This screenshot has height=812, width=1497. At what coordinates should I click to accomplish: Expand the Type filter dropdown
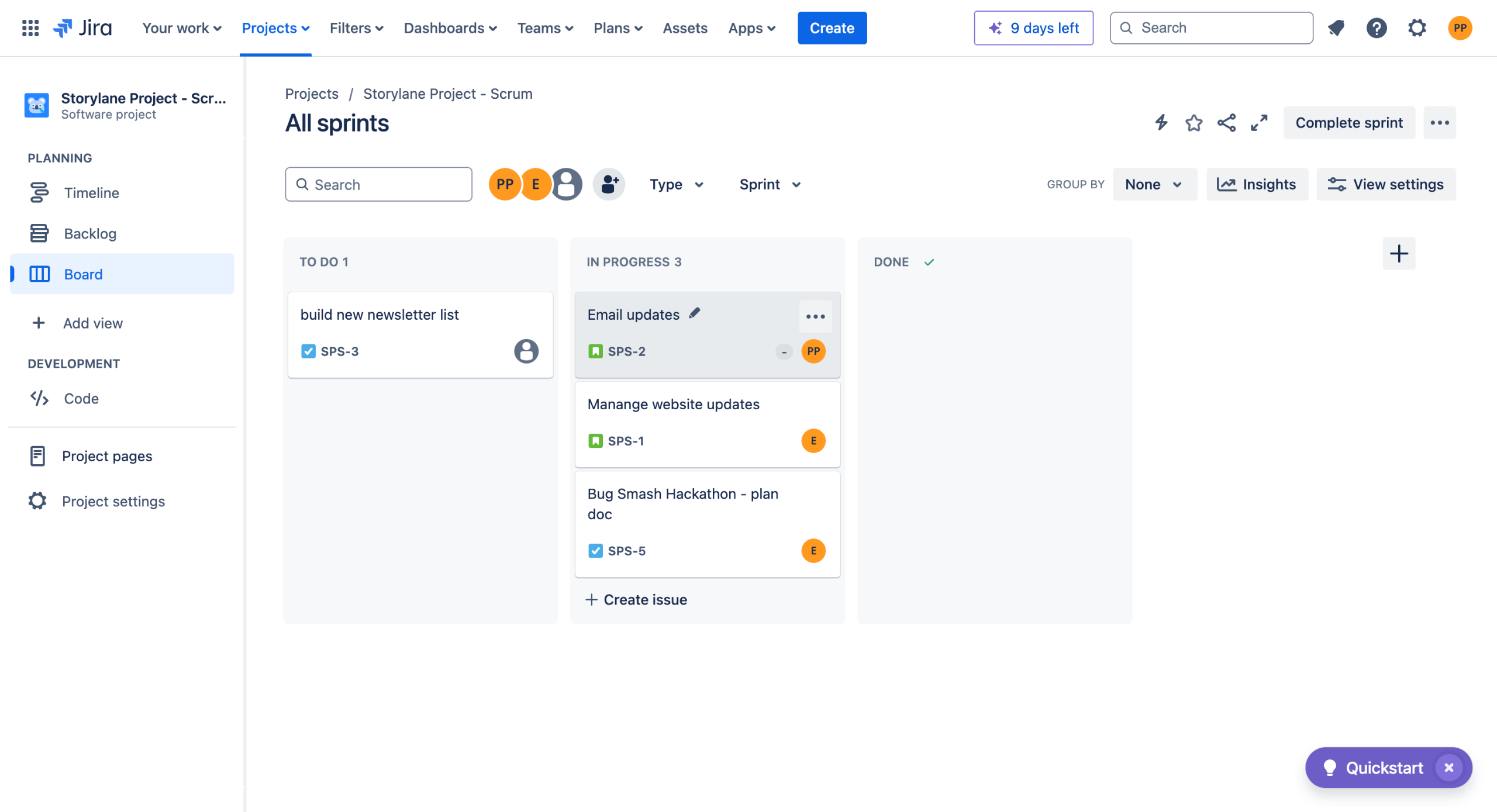pyautogui.click(x=677, y=185)
